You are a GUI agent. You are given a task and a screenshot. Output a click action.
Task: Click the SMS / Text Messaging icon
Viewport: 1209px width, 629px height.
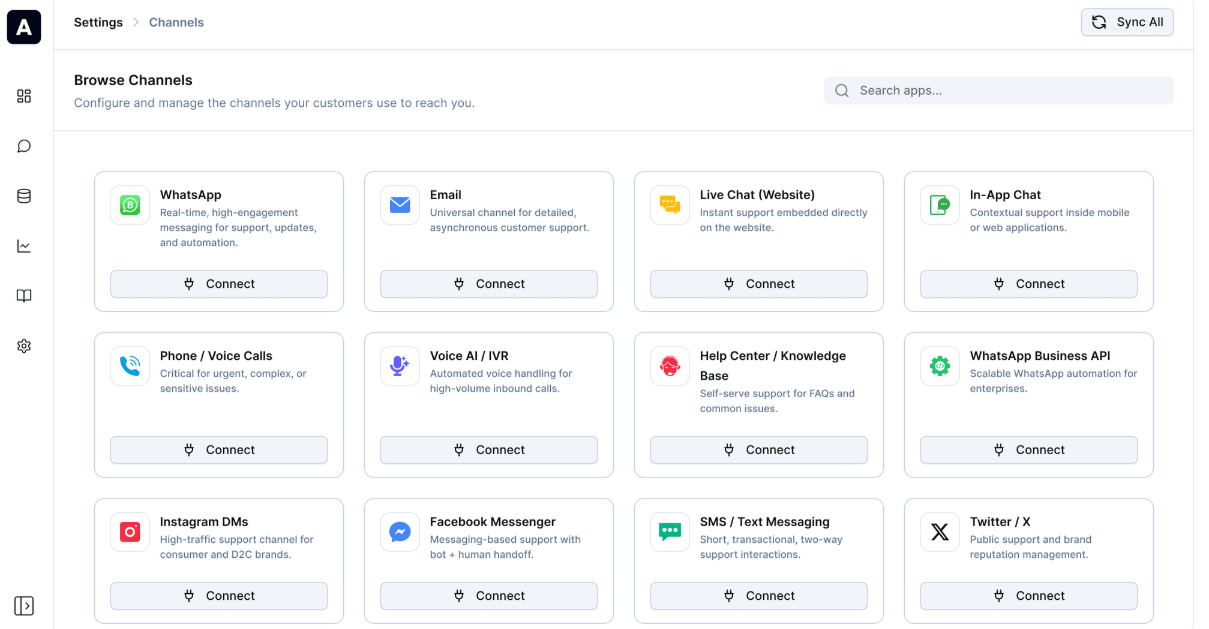pyautogui.click(x=670, y=532)
